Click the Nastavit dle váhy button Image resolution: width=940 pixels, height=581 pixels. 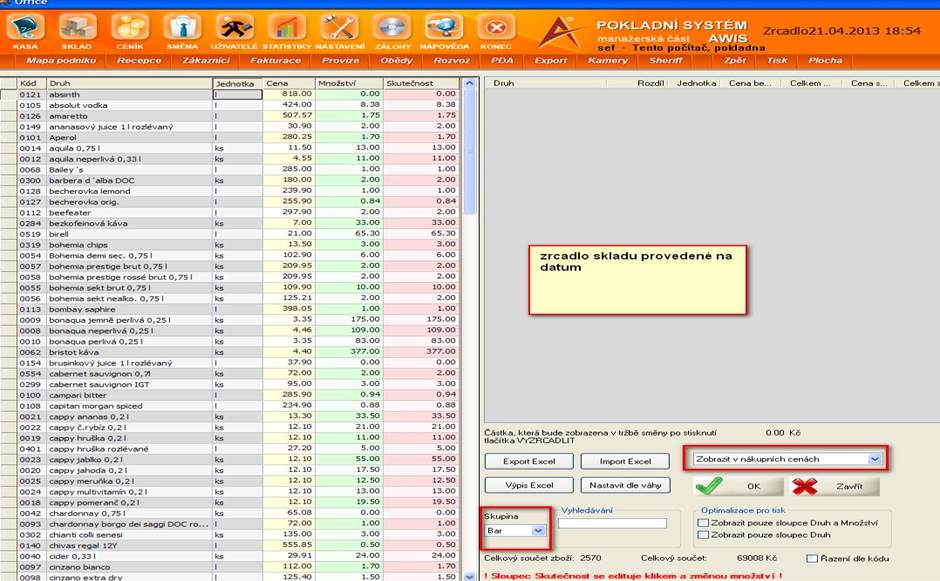pyautogui.click(x=625, y=485)
